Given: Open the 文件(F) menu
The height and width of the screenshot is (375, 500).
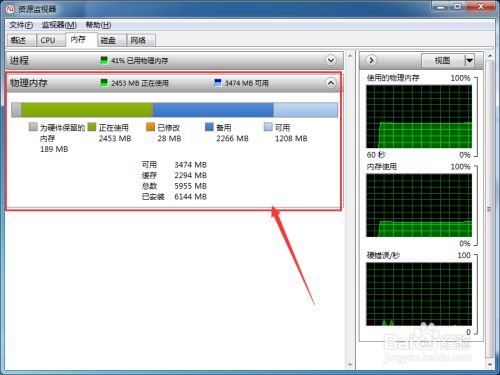Looking at the screenshot, I should pyautogui.click(x=21, y=25).
